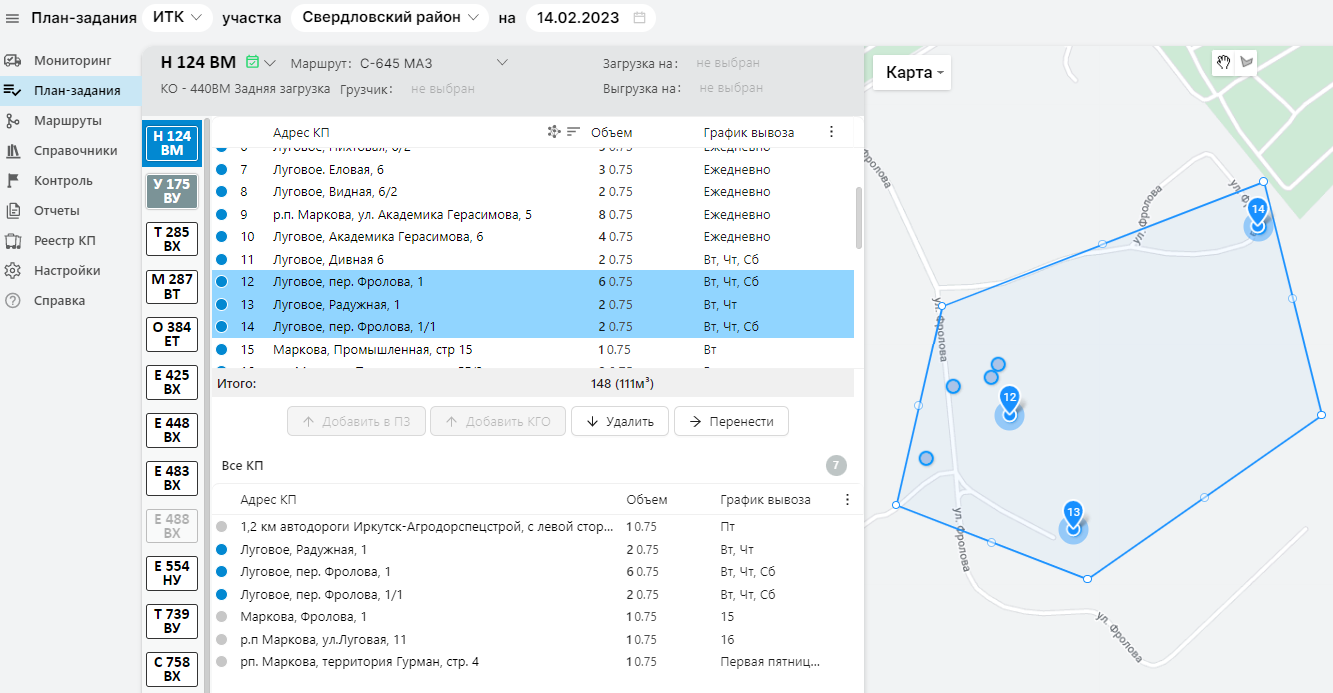Click the date field 14.02.2023
Screen dimensions: 1333x693
[x=578, y=18]
